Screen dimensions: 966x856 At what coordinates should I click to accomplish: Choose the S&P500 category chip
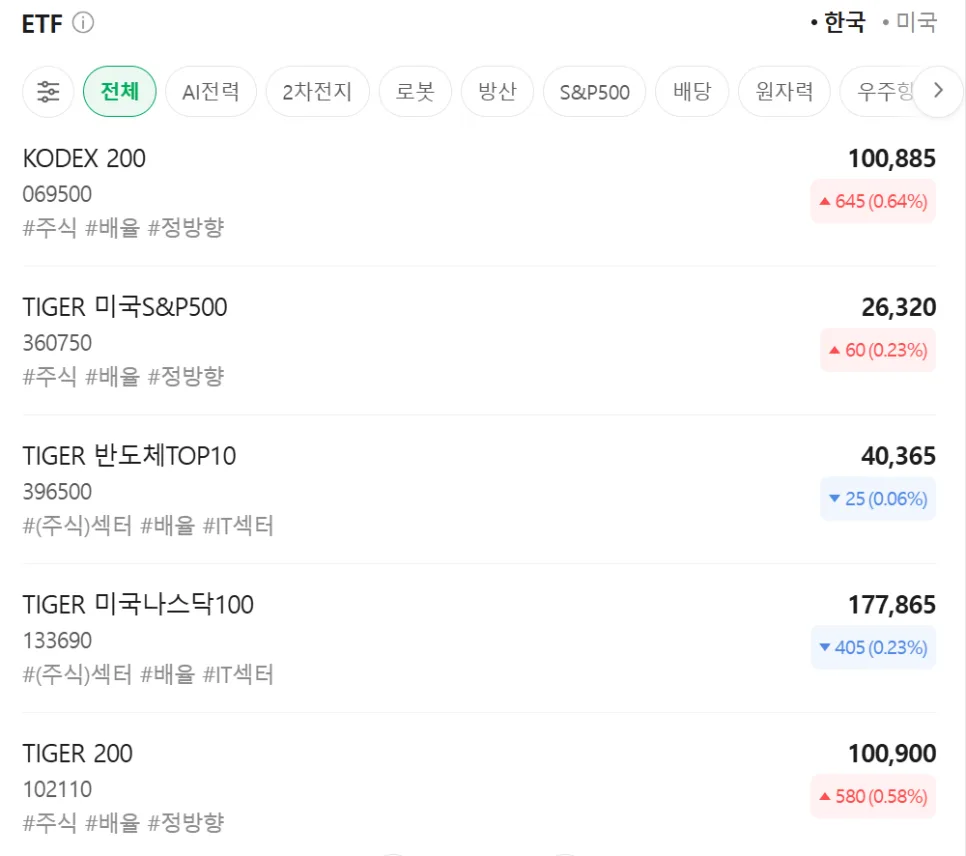pos(595,91)
